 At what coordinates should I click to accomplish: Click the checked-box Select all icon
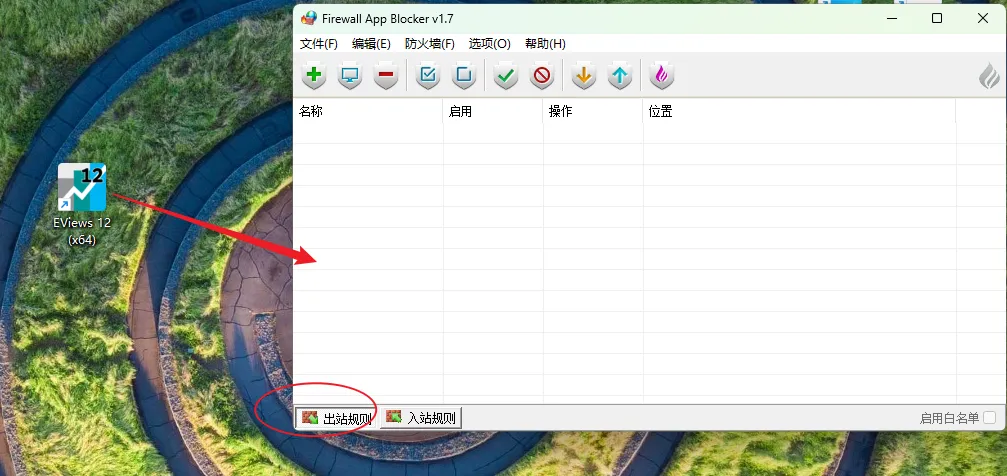[x=428, y=76]
